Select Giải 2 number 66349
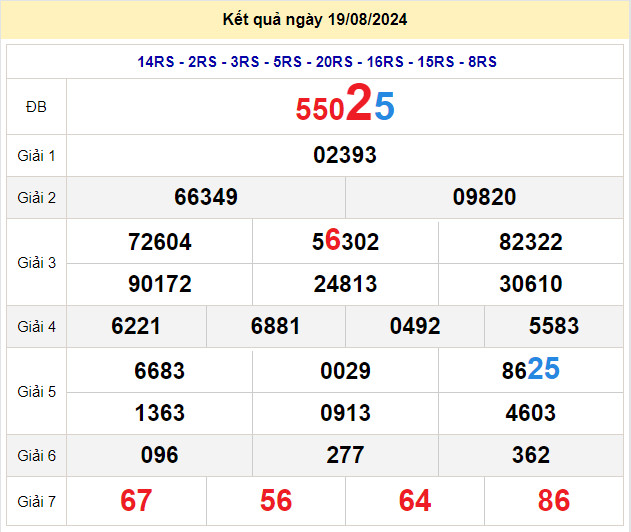 206,197
